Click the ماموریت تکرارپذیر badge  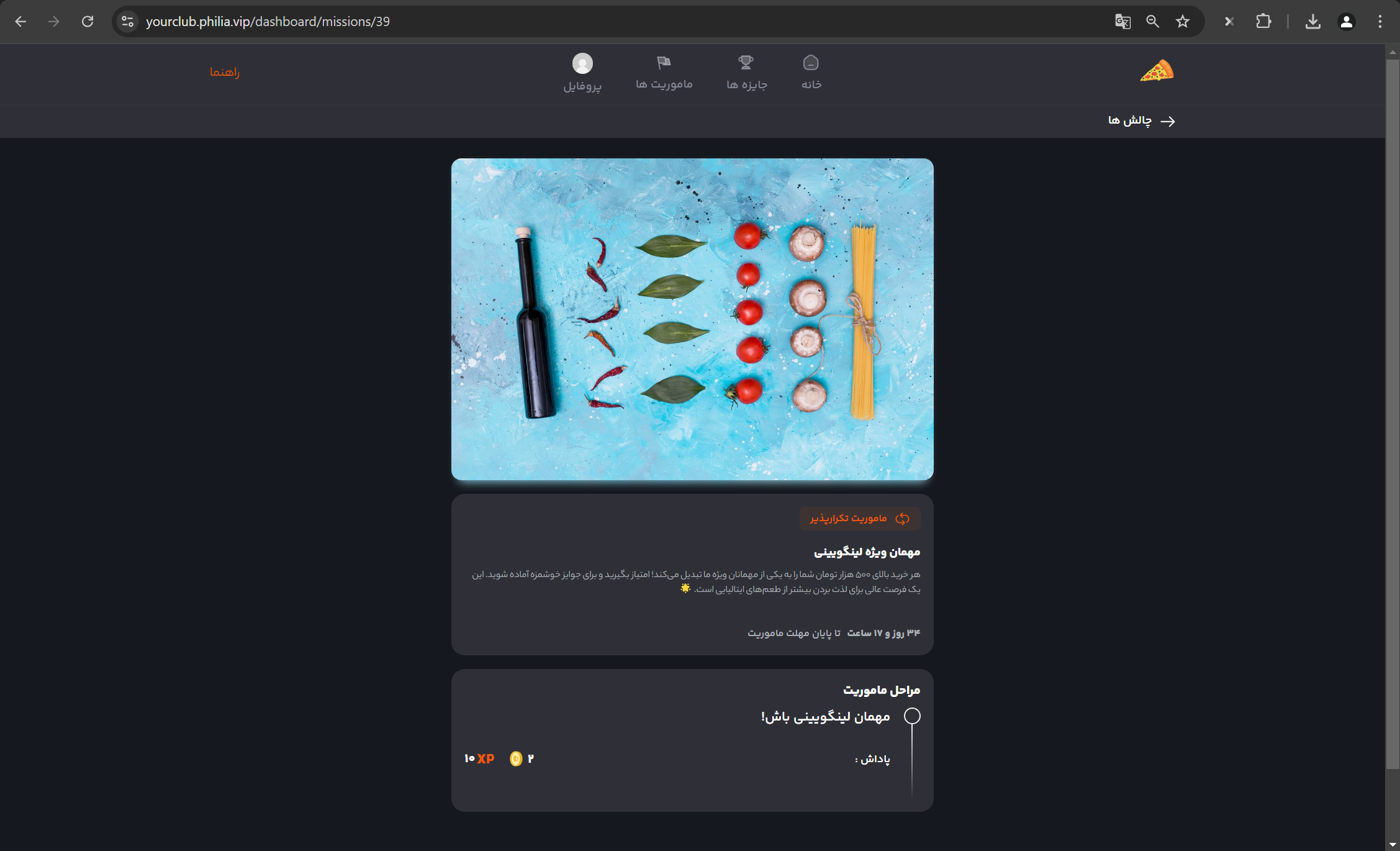click(860, 519)
